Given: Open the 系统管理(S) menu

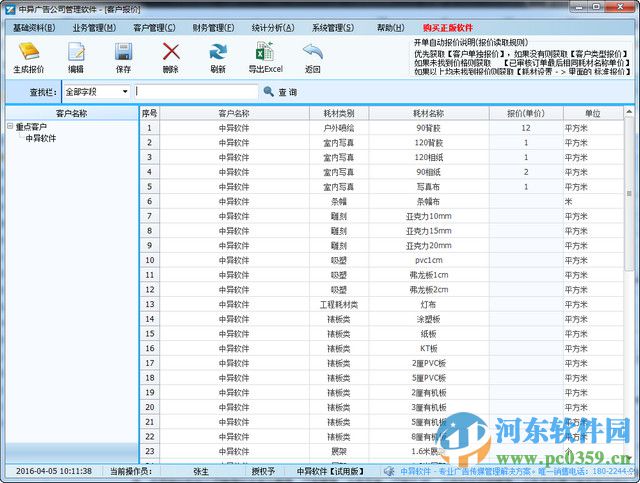Looking at the screenshot, I should coord(333,28).
